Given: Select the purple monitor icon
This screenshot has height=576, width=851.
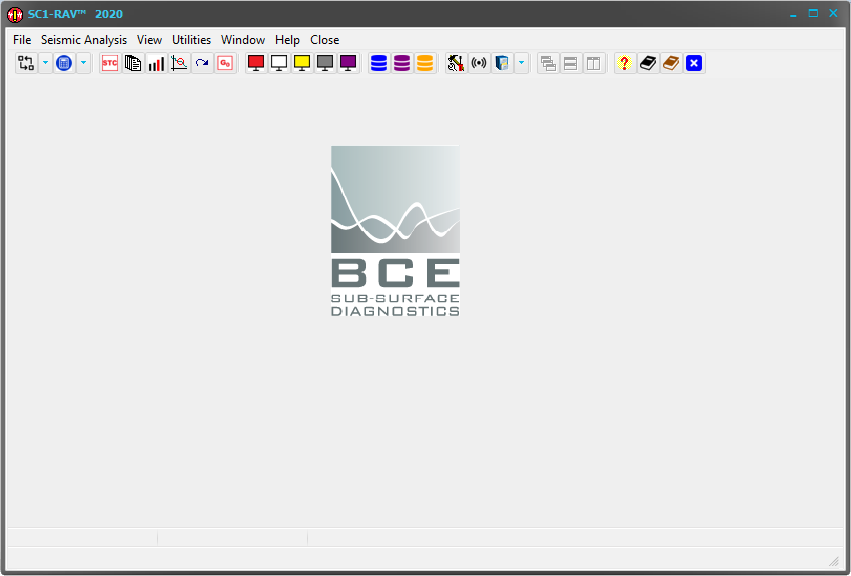Looking at the screenshot, I should (348, 64).
